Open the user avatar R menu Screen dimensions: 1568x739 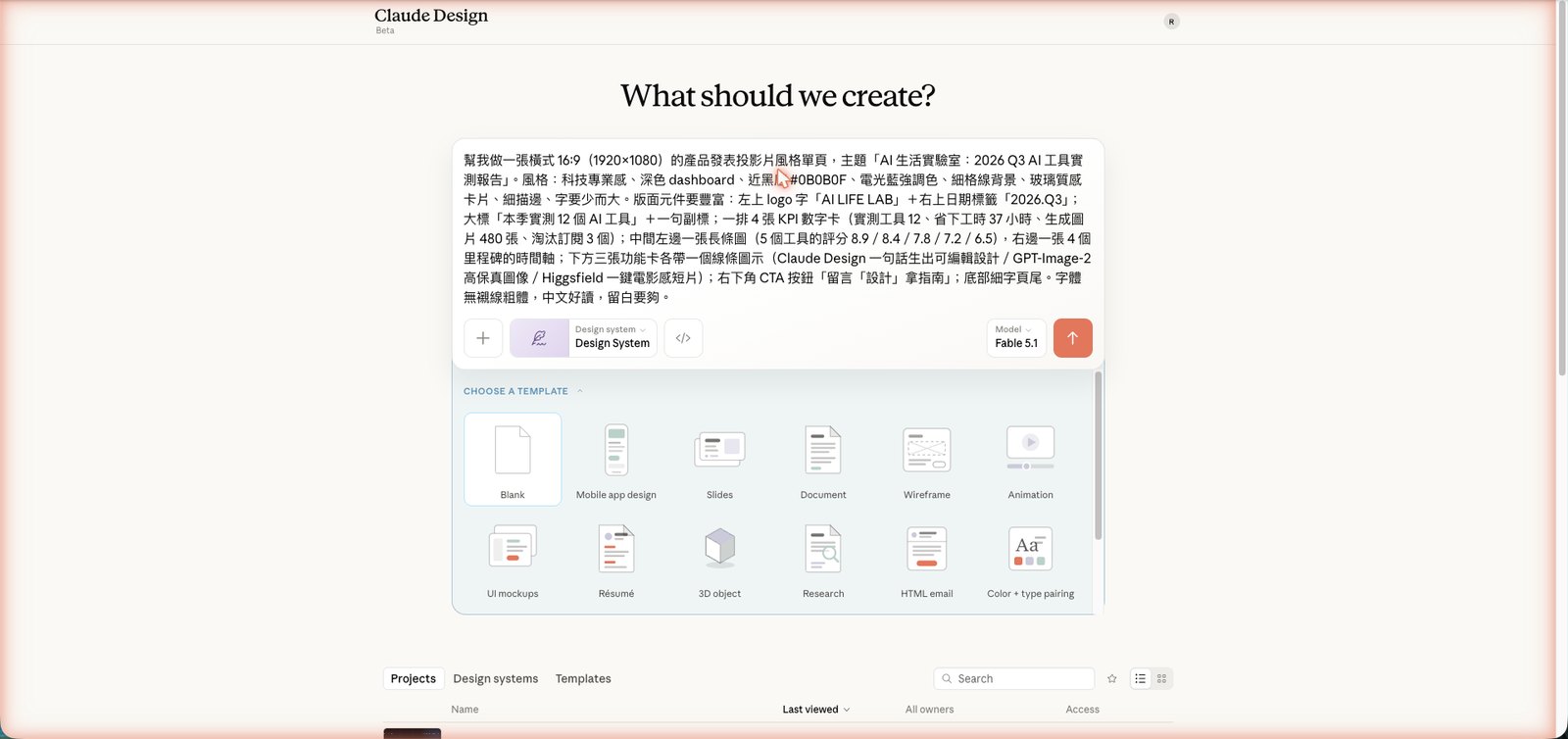coord(1171,22)
